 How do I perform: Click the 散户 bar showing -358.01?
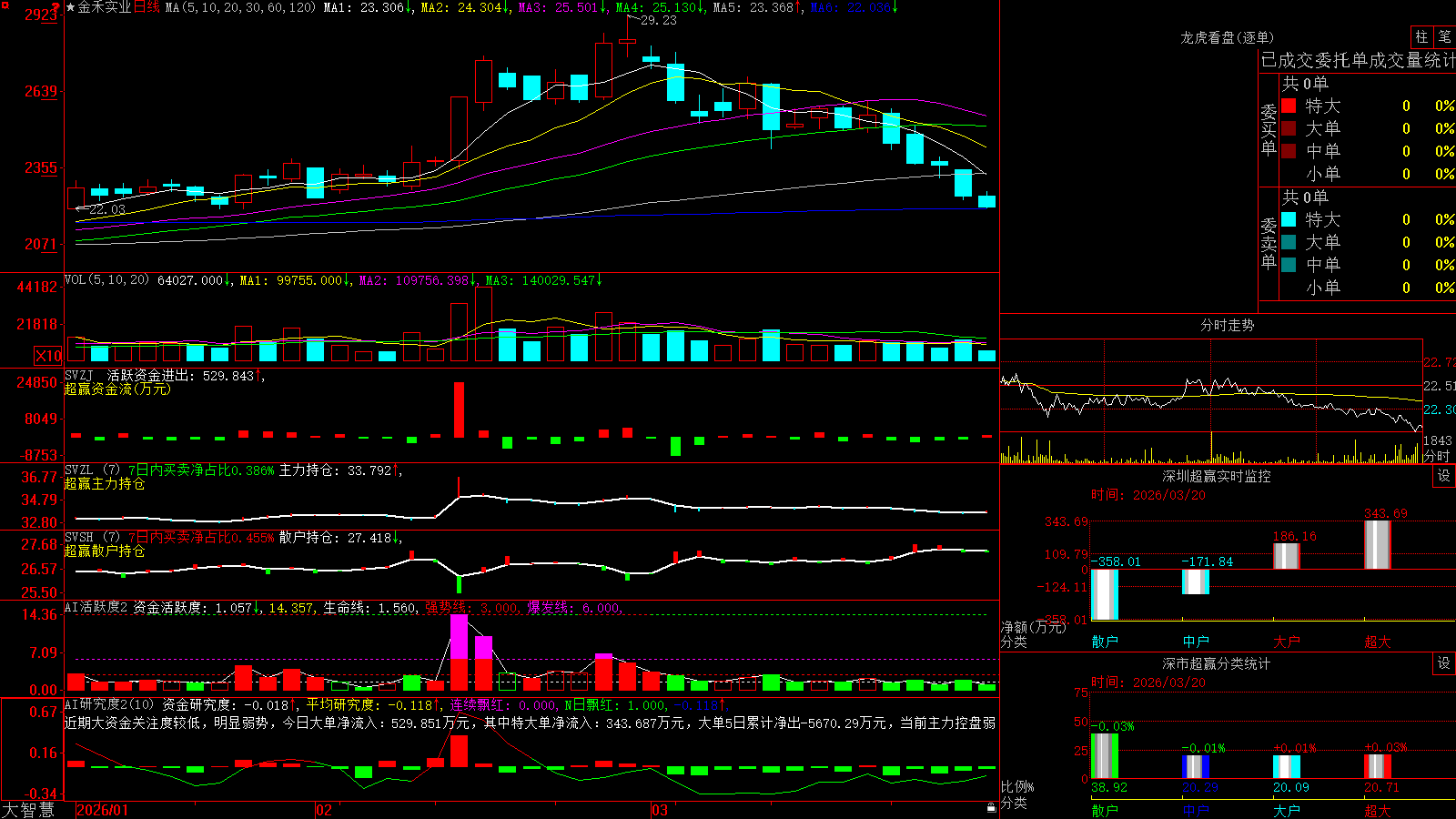coord(1105,594)
